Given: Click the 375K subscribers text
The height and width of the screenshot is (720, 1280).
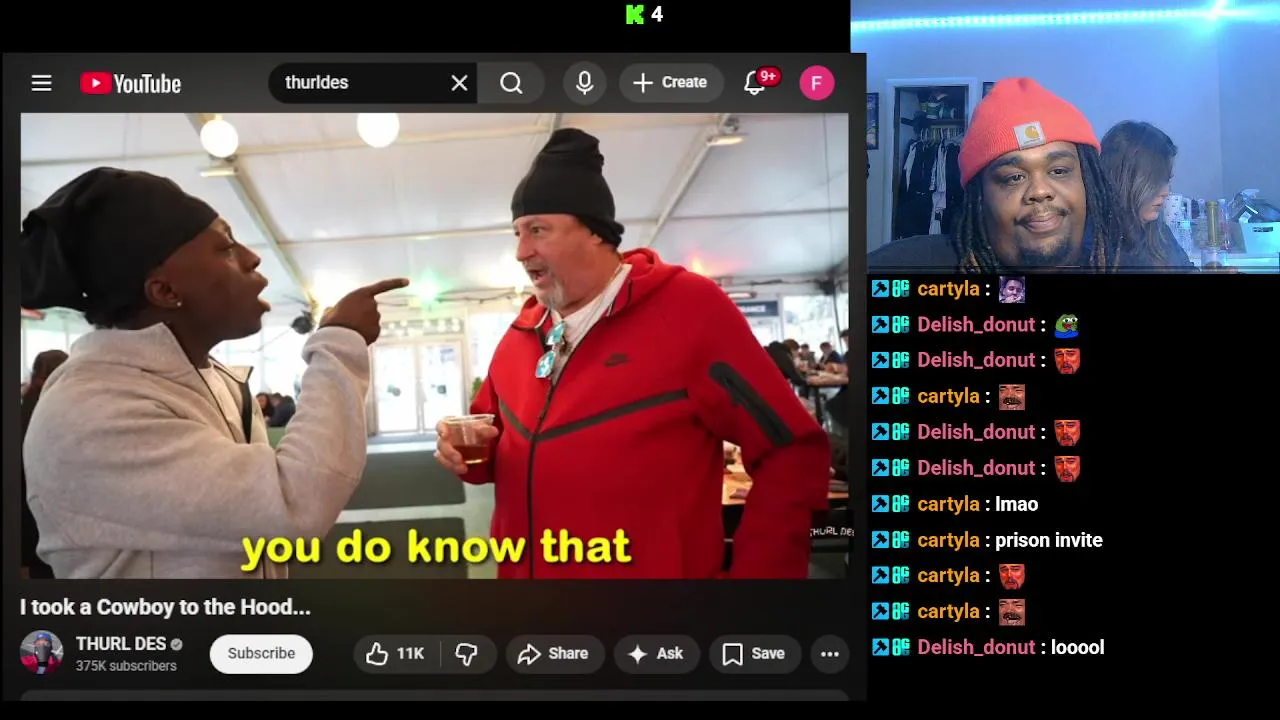Looking at the screenshot, I should click(126, 666).
